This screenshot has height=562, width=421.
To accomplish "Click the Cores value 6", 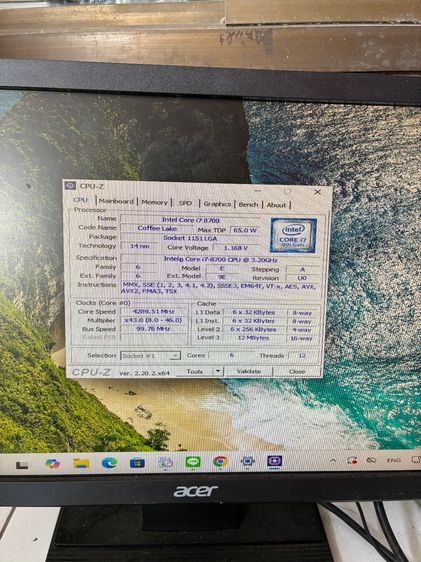I will point(231,355).
